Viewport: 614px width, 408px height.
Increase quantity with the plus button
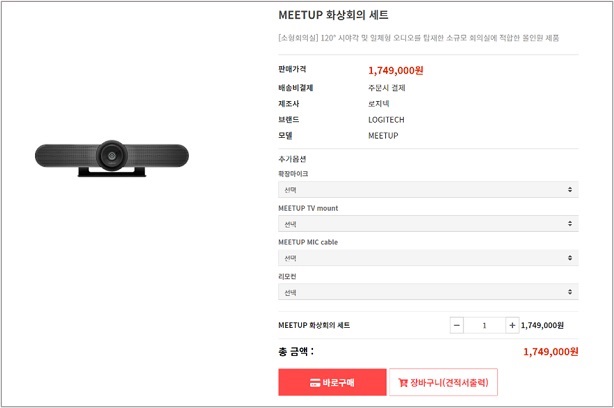point(512,325)
